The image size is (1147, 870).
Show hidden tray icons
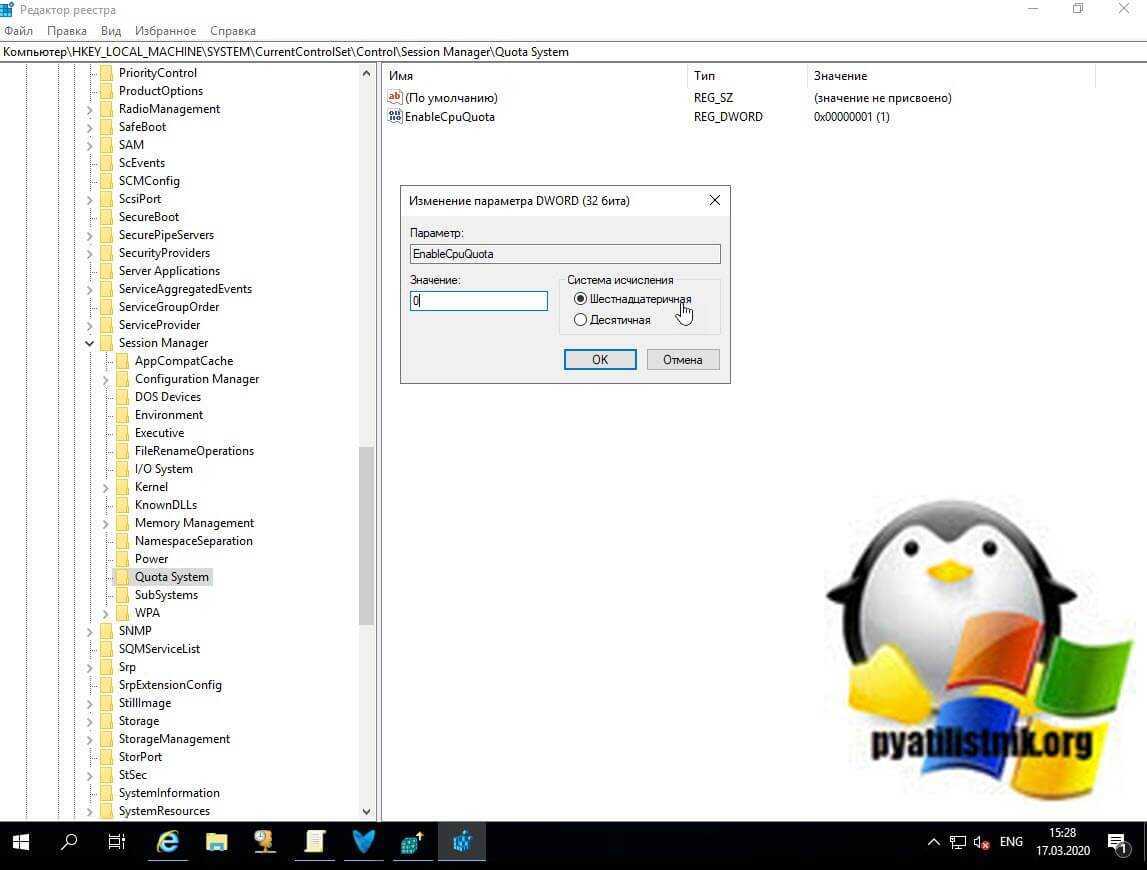(933, 843)
